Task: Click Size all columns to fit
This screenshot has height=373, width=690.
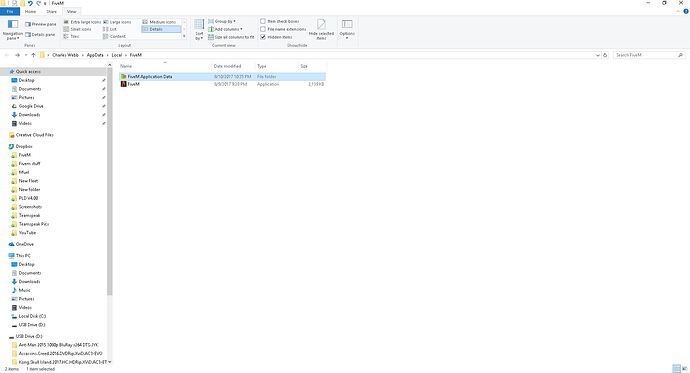Action: click(x=231, y=37)
